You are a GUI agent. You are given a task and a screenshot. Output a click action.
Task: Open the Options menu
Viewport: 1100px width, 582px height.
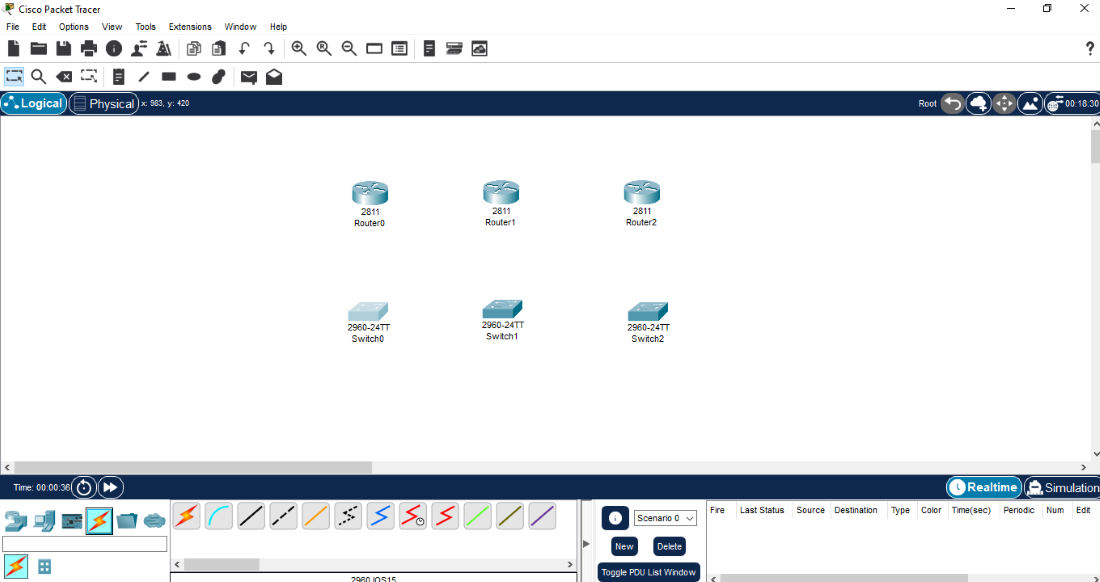[x=73, y=27]
